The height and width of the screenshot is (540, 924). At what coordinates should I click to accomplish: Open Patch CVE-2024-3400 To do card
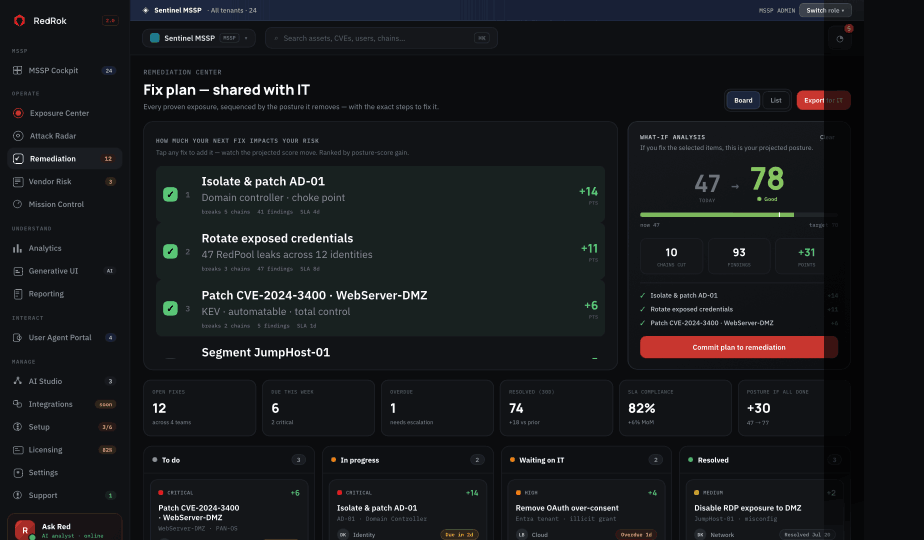[x=229, y=511]
